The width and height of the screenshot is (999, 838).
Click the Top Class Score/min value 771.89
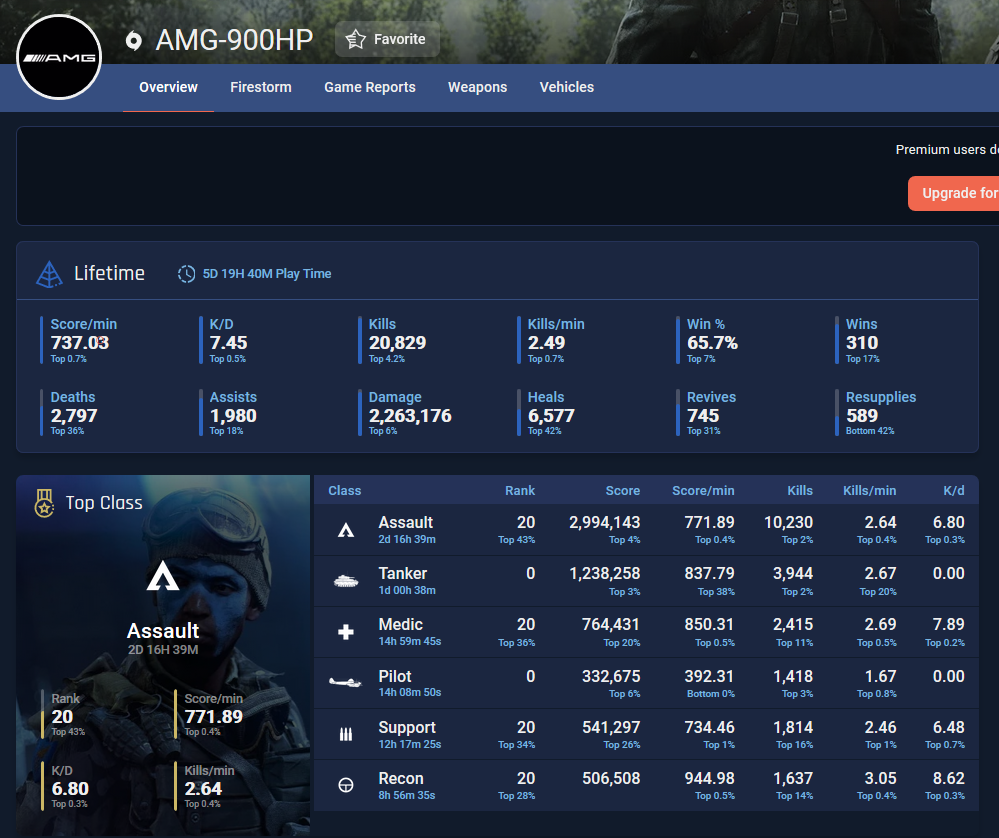click(213, 717)
